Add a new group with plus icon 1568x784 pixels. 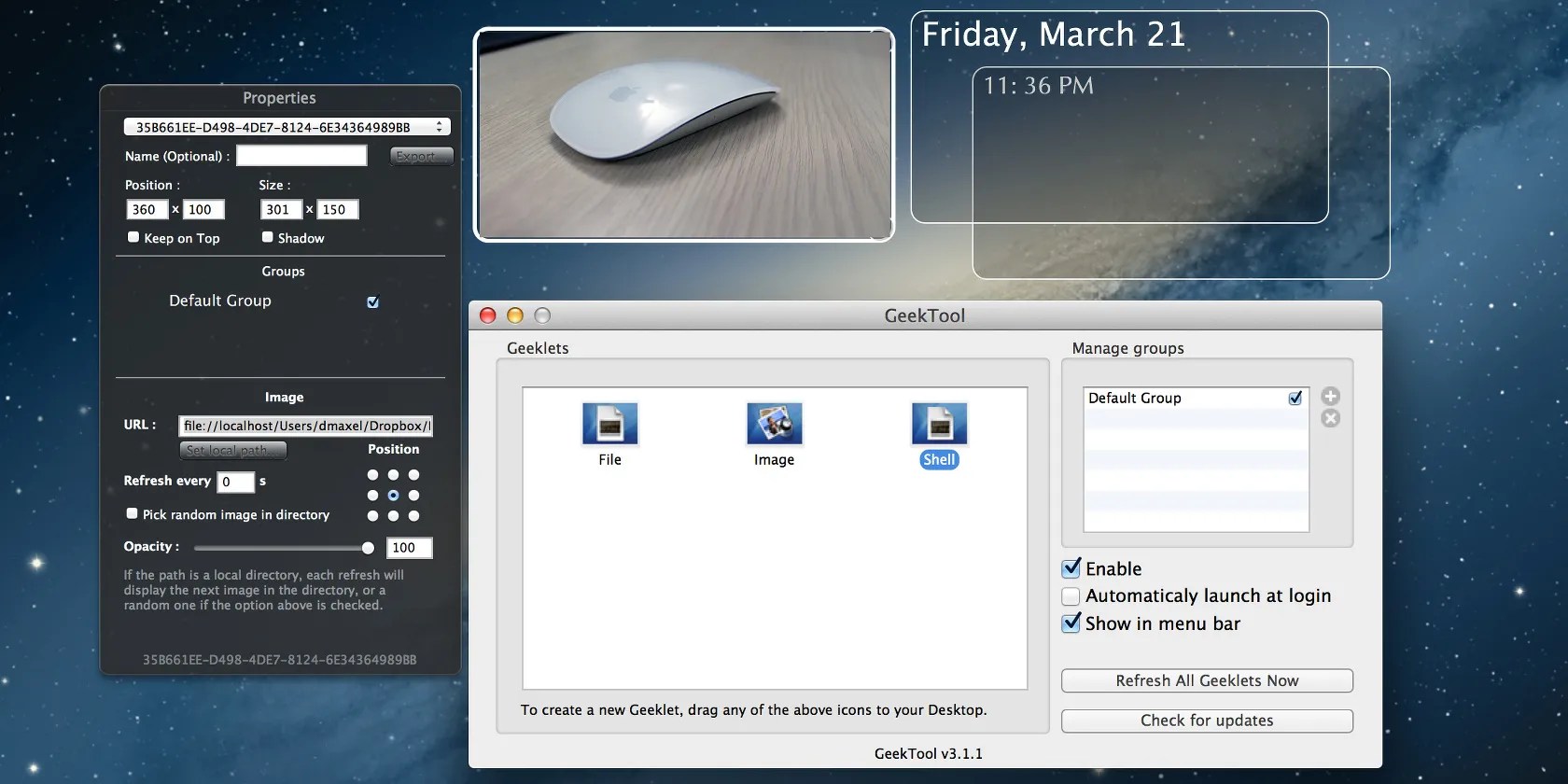(x=1331, y=396)
